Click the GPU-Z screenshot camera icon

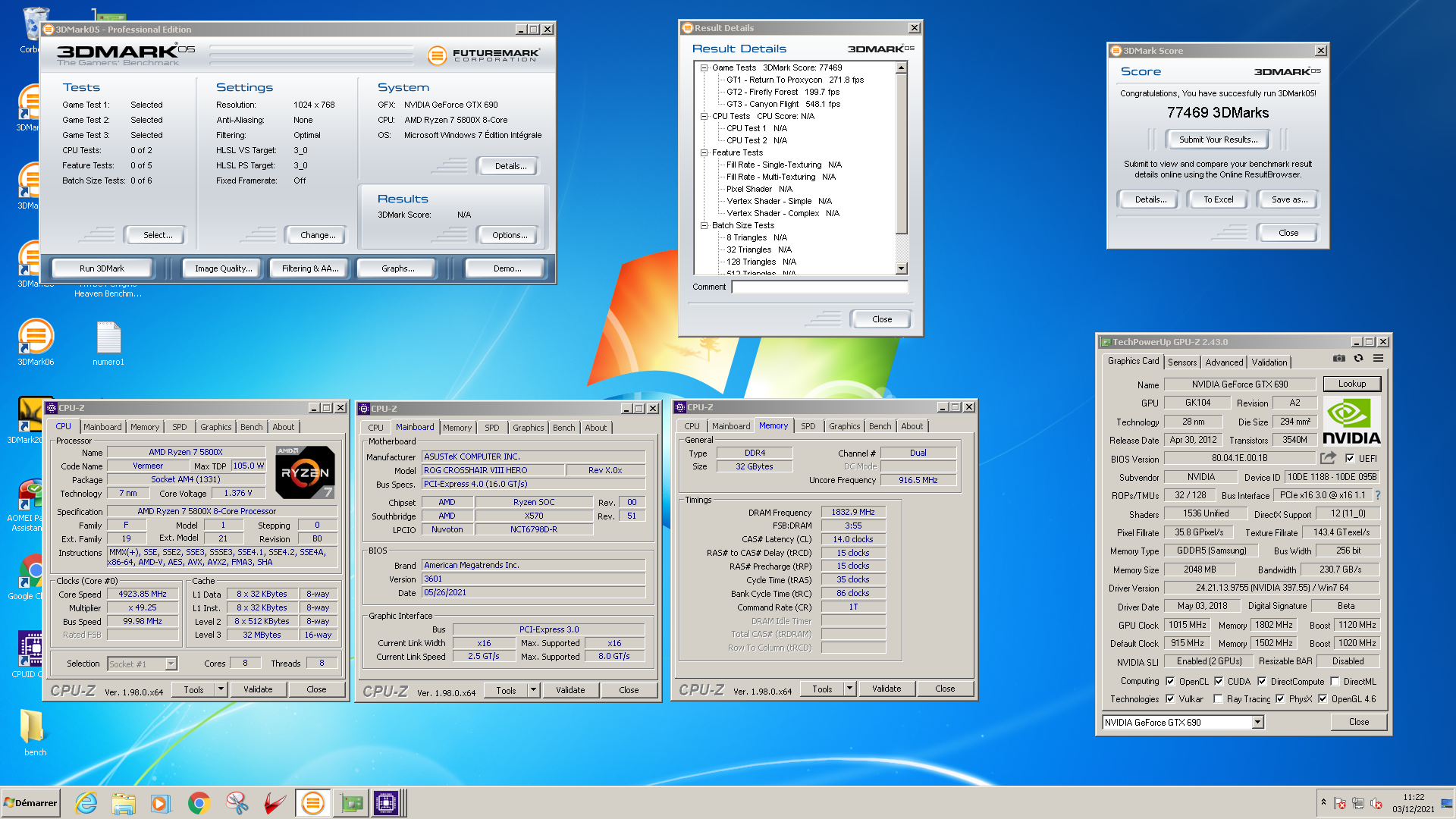pos(1339,359)
